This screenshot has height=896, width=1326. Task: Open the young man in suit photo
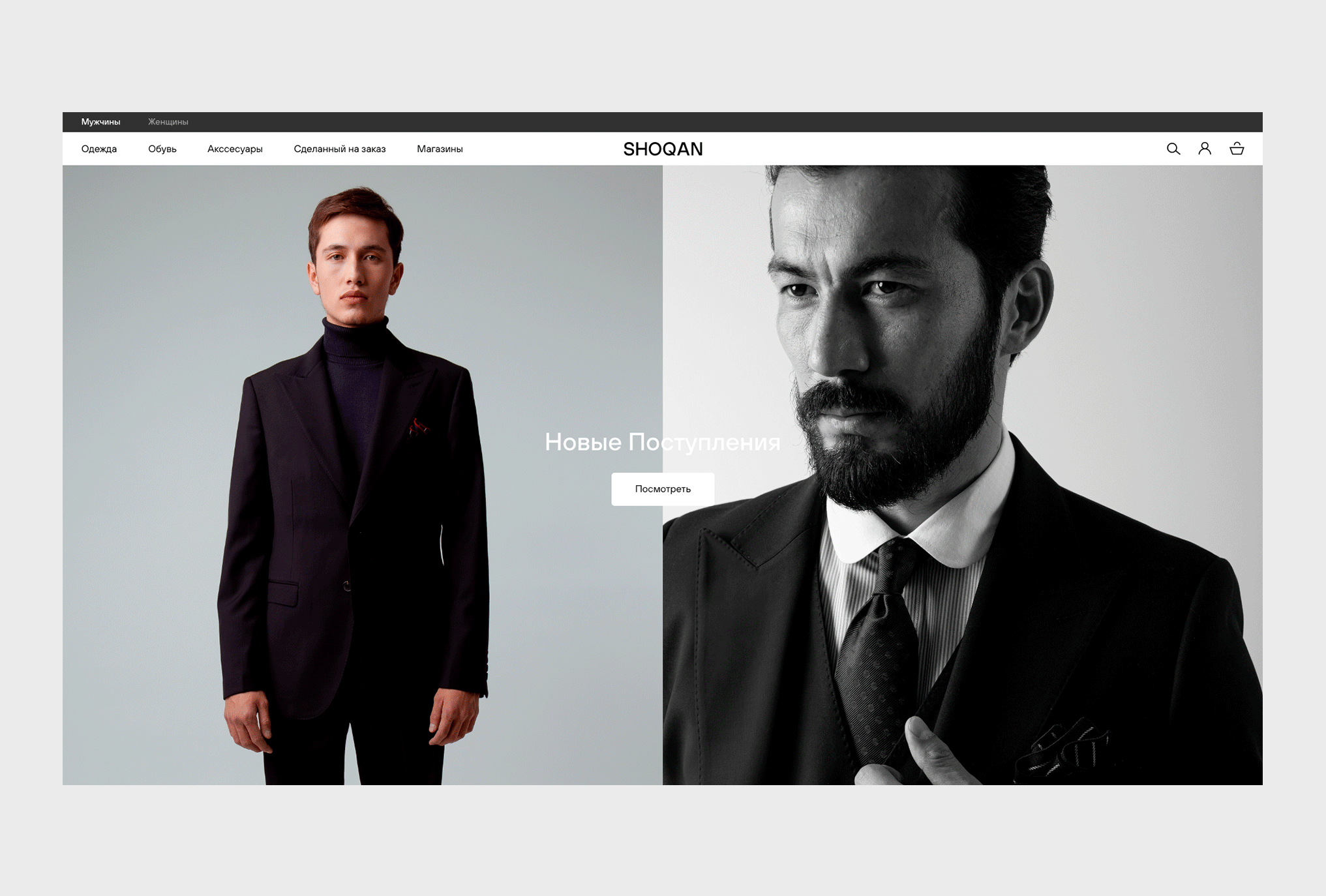pos(363,475)
